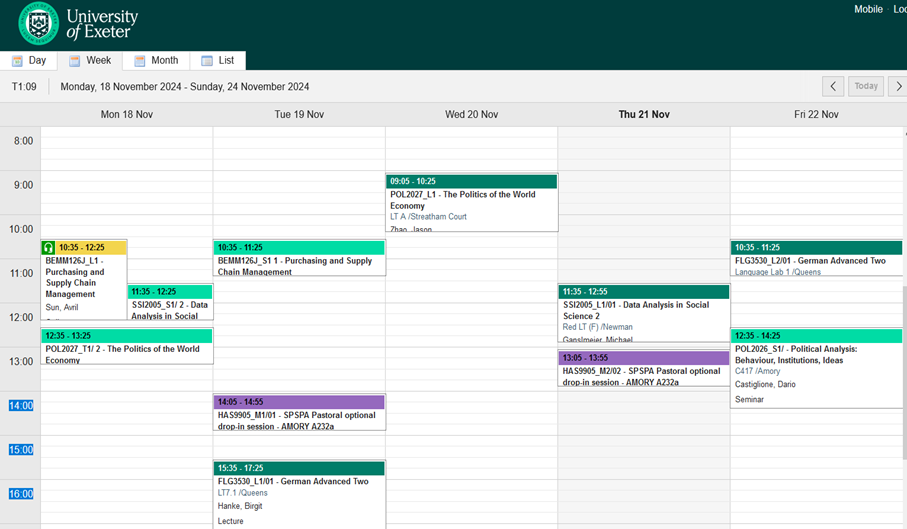
Task: Advance to next week with right arrow
Action: (x=898, y=86)
